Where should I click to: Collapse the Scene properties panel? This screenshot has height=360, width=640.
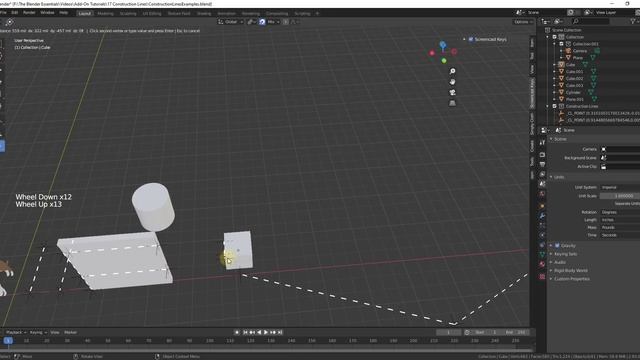[551, 139]
